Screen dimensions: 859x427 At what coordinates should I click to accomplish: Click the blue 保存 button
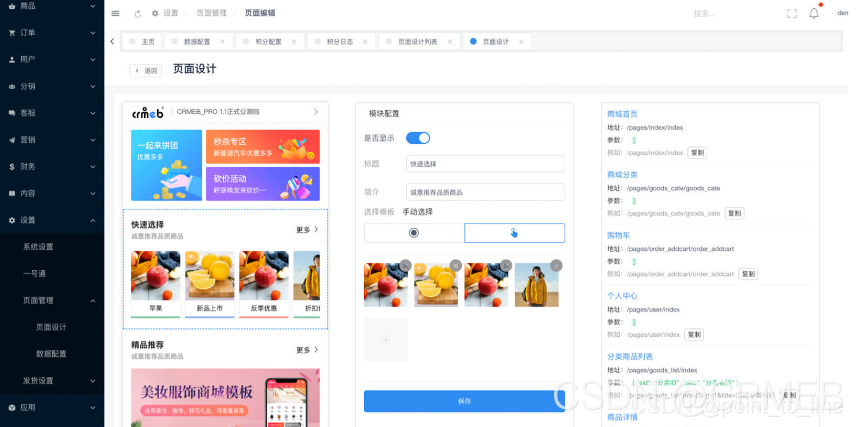point(464,401)
